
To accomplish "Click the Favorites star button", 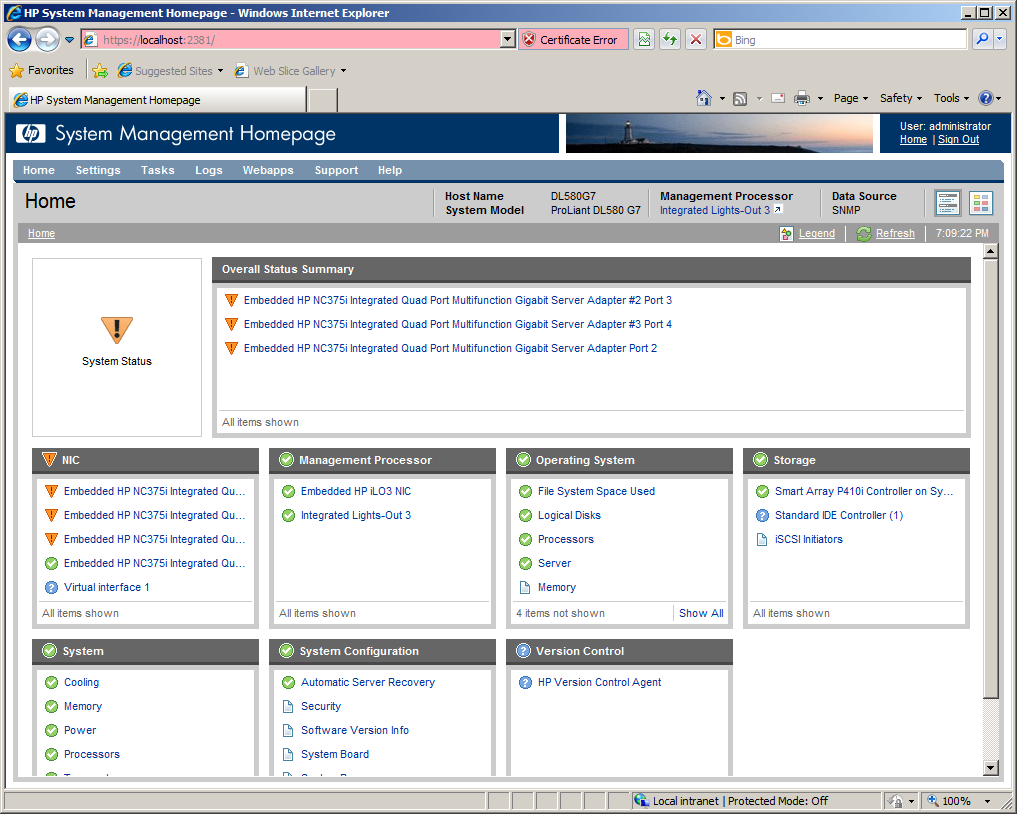I will tap(42, 70).
